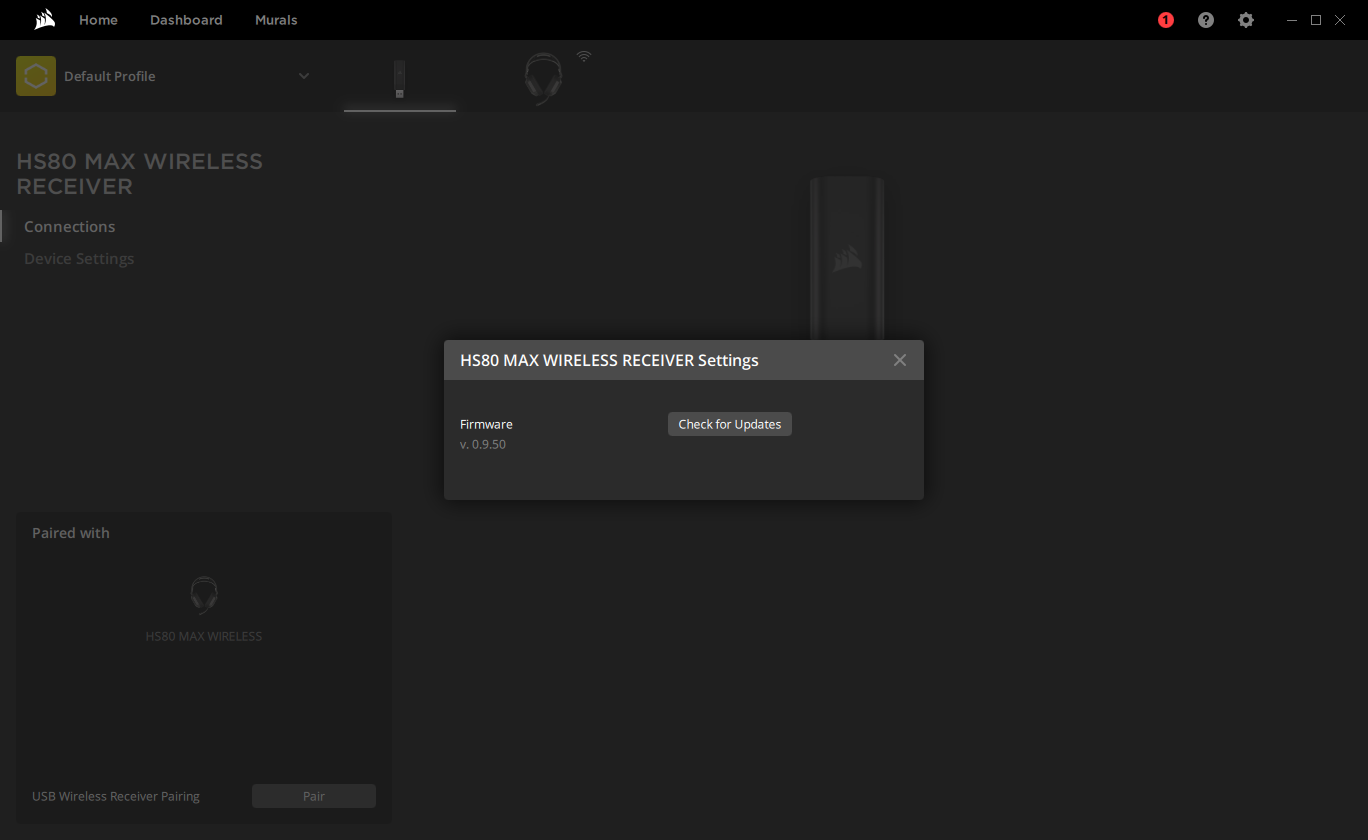
Task: Expand the Default Profile dropdown arrow
Action: [304, 76]
